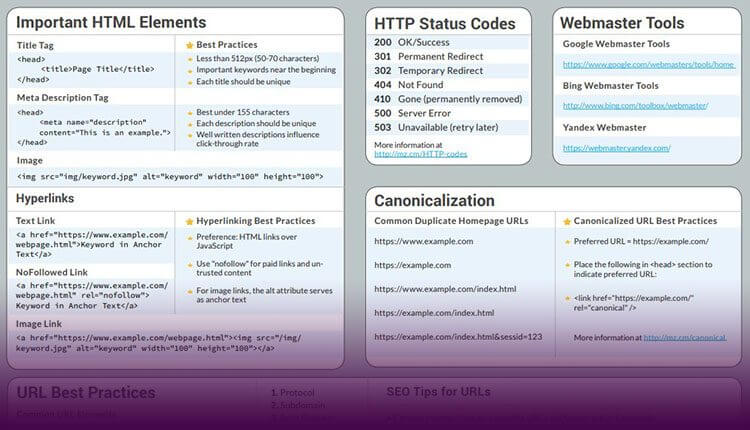Click https://example.com/index.html URL
The width and height of the screenshot is (750, 430).
tap(434, 313)
